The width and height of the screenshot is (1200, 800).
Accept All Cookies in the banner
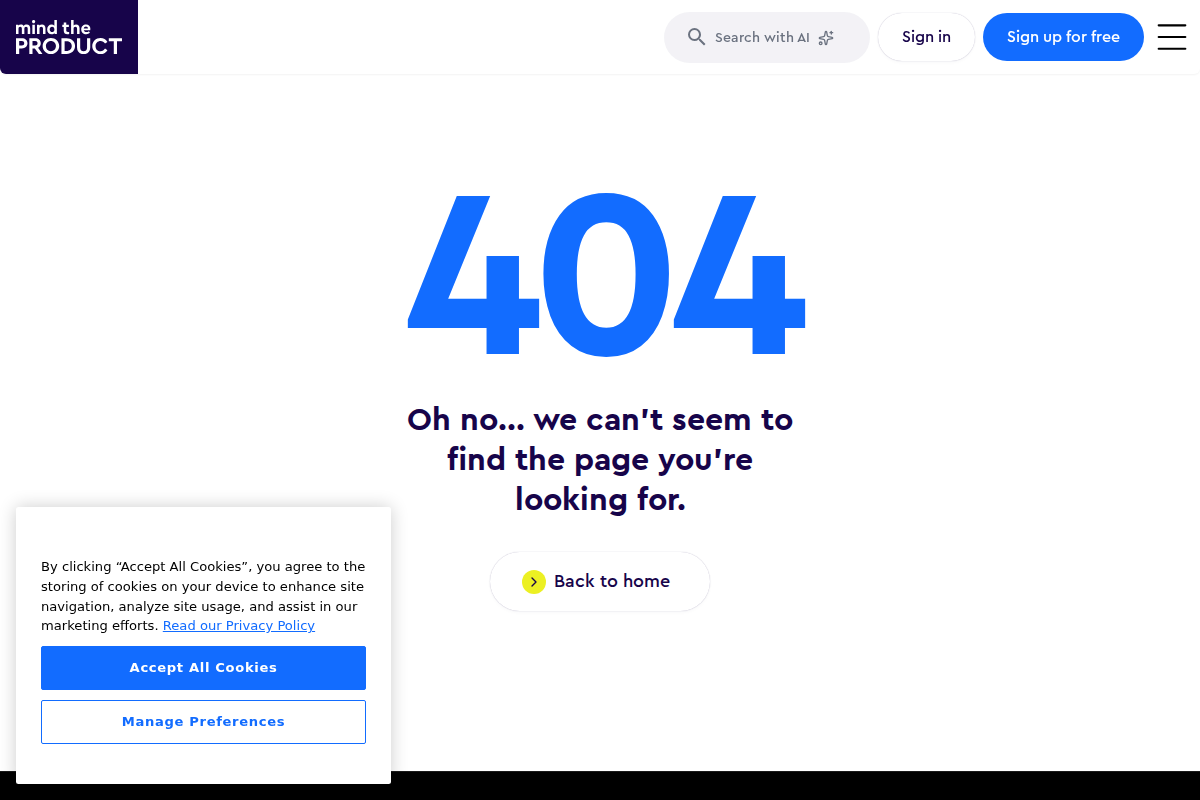pos(203,668)
